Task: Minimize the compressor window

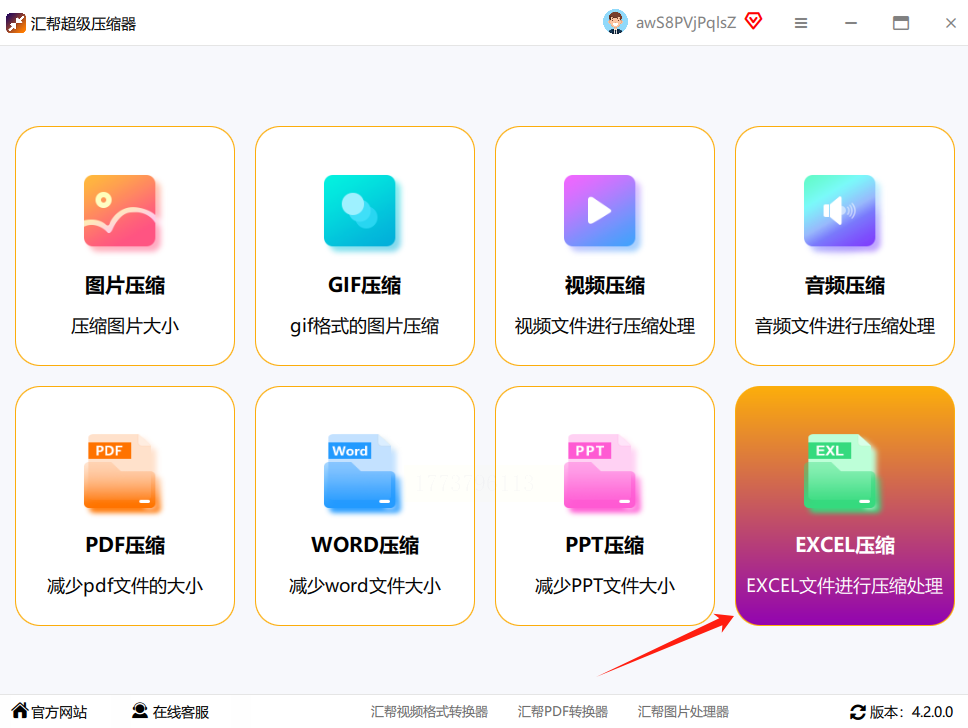Action: [851, 23]
